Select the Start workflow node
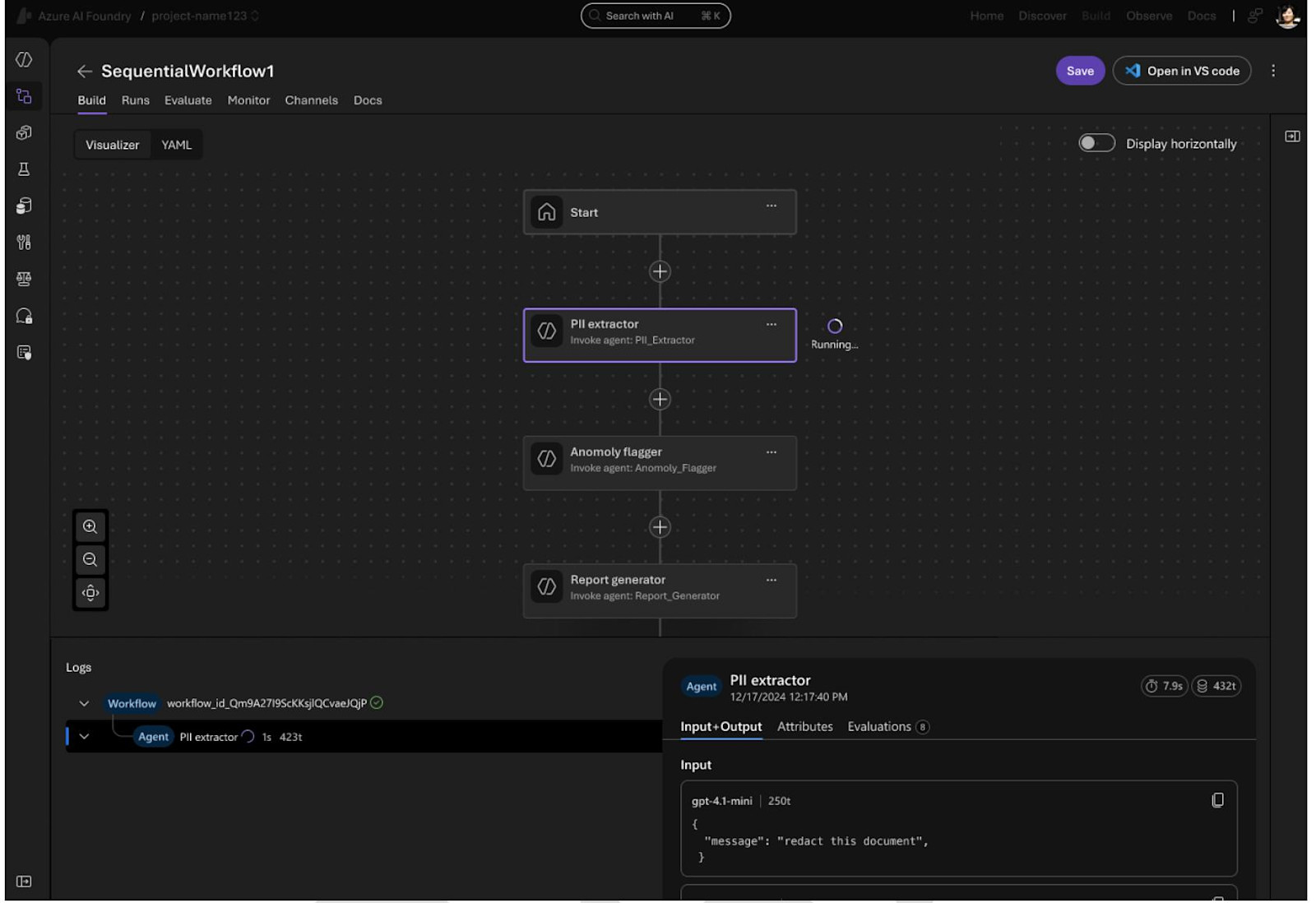This screenshot has height=903, width=1316. point(660,212)
